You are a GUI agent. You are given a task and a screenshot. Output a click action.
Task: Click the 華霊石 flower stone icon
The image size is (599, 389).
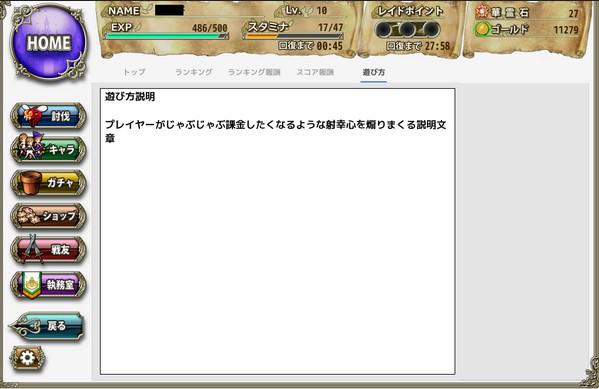(x=482, y=13)
